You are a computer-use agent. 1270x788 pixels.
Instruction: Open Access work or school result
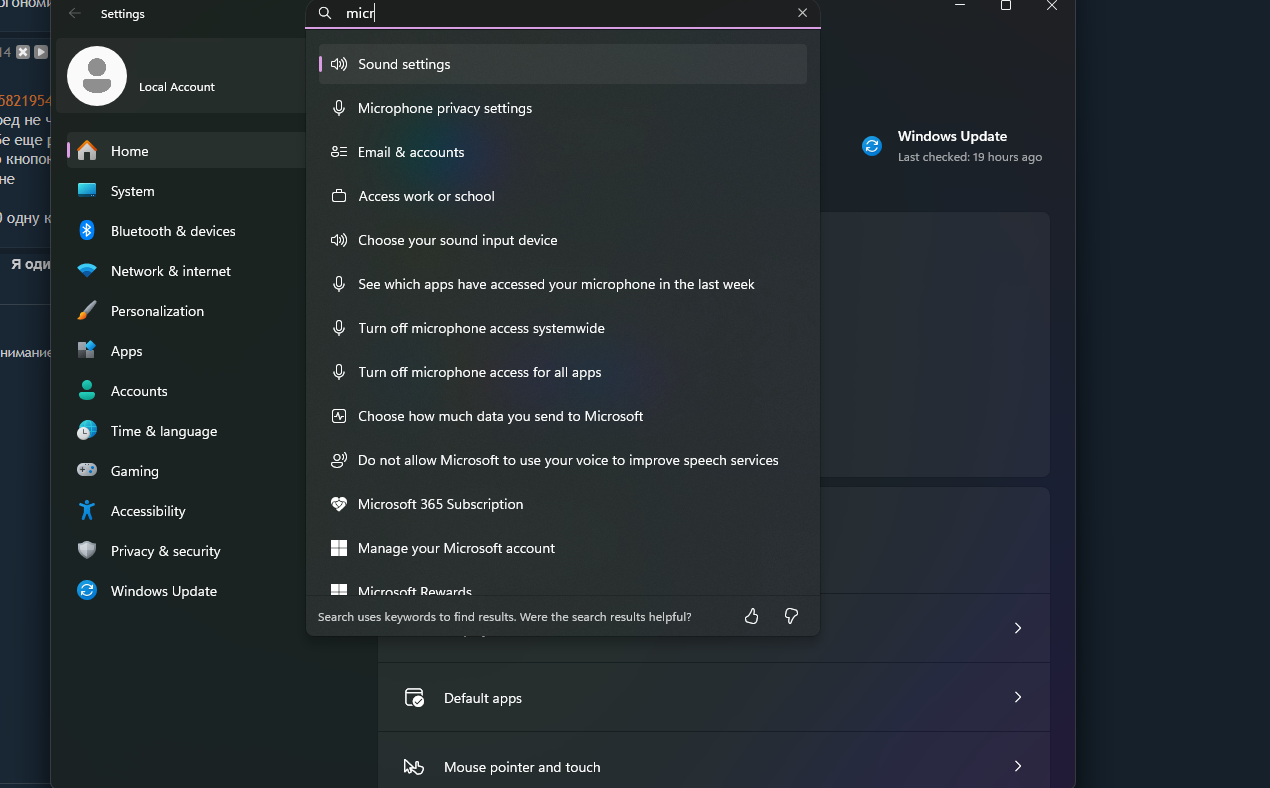[563, 196]
